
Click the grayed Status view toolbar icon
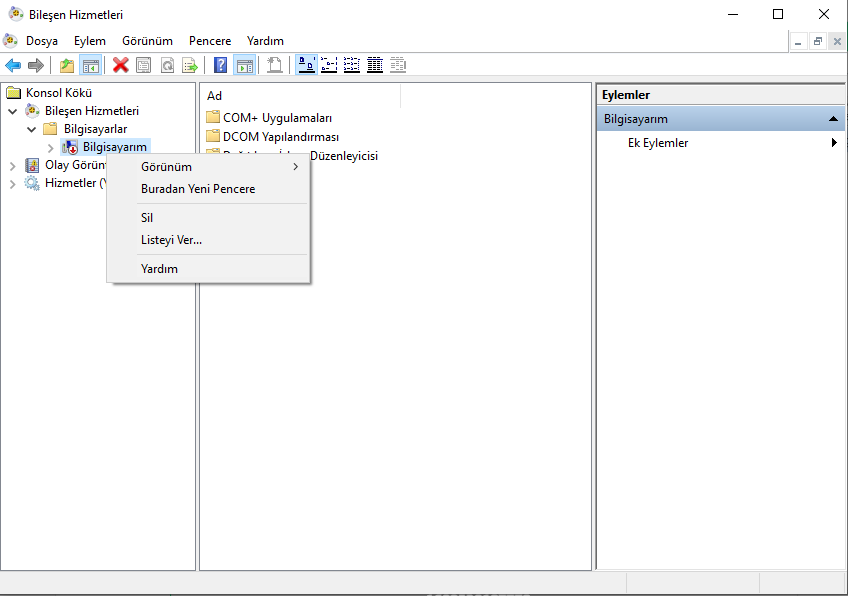pos(398,65)
